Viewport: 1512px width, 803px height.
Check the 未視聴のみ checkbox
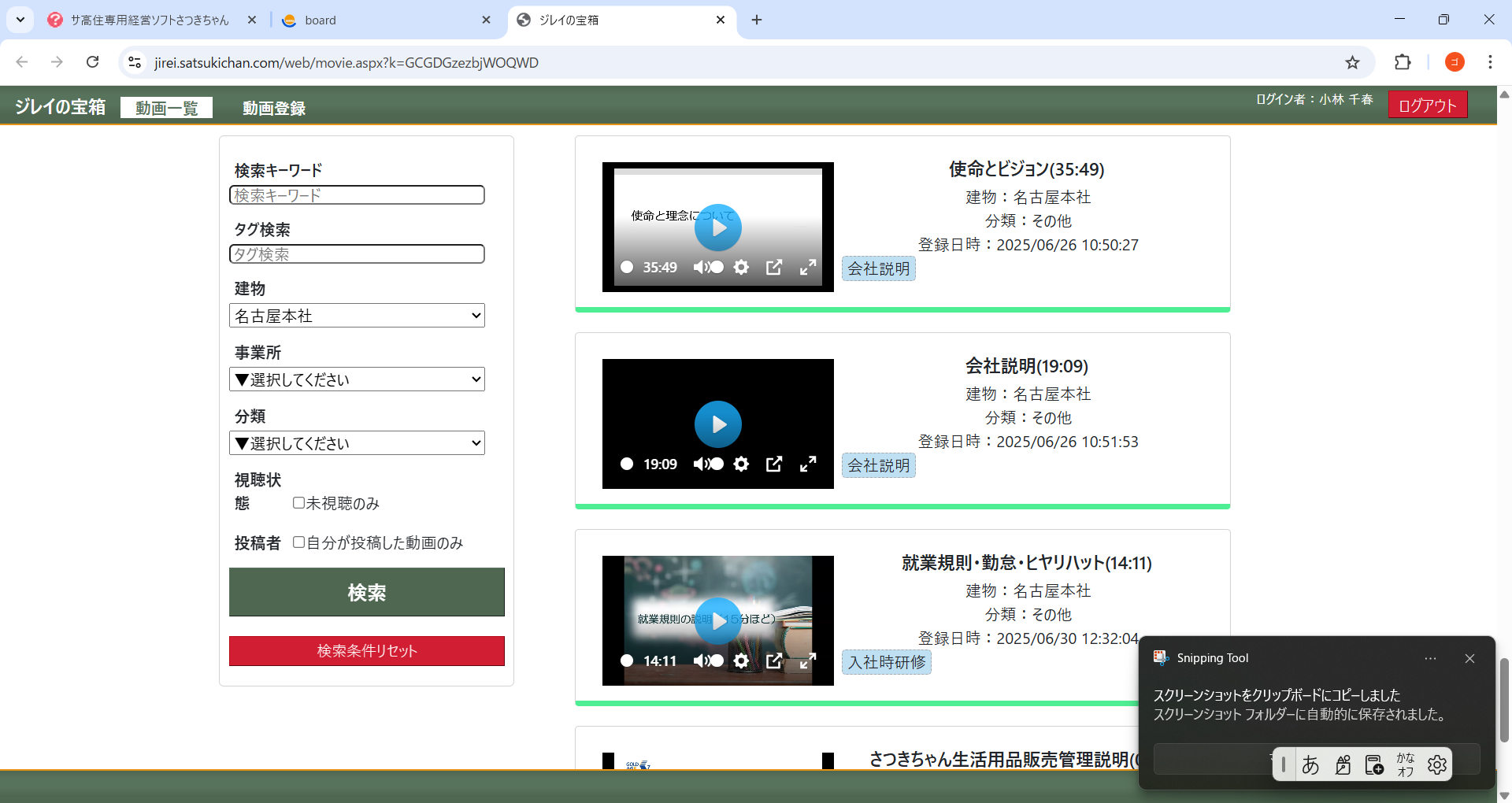coord(298,503)
